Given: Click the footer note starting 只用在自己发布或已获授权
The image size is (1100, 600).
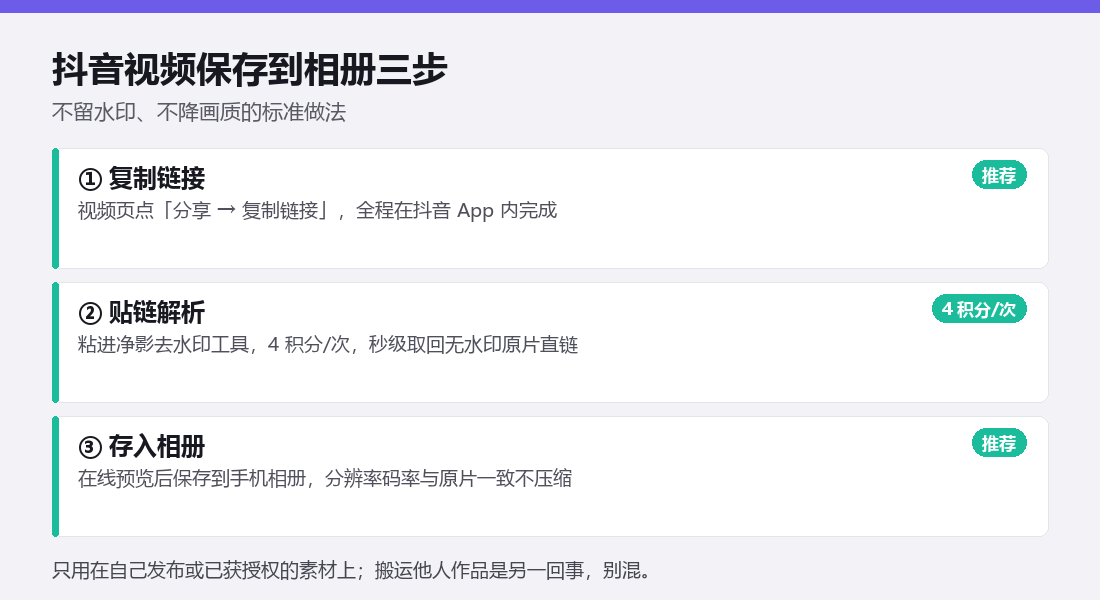Looking at the screenshot, I should [x=351, y=571].
